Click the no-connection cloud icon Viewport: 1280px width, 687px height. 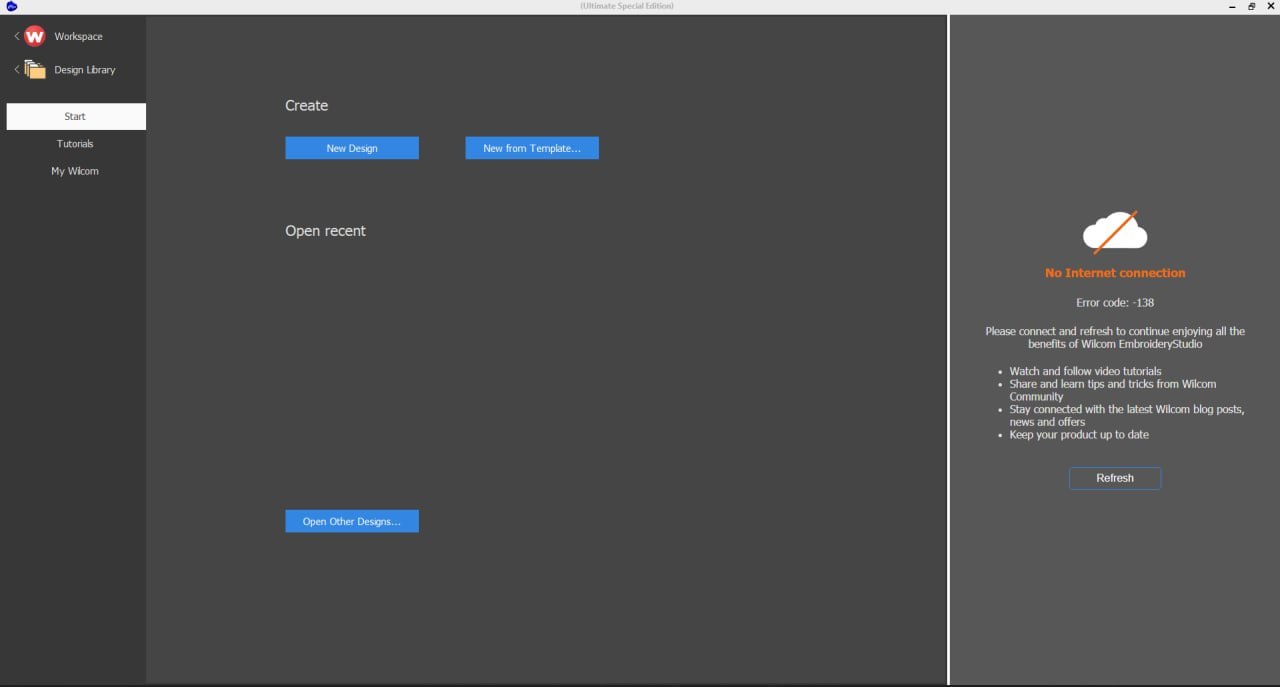click(1115, 232)
